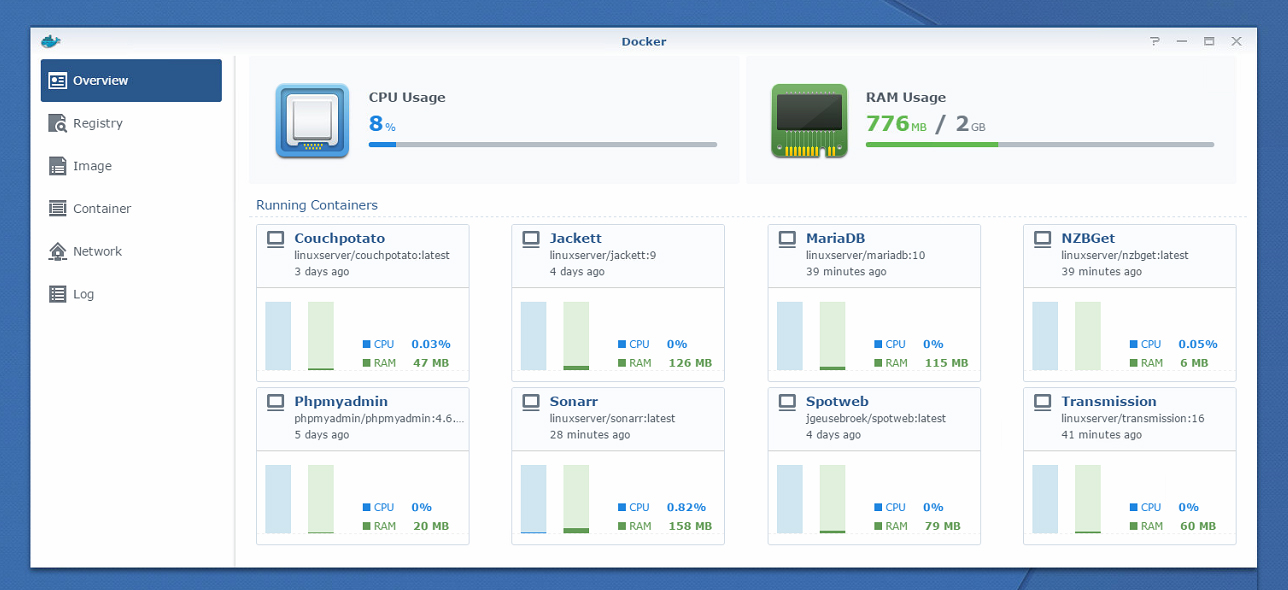Click the linuxserver/couchpotato:latest image name
Screen dimensions: 1288x590
pyautogui.click(x=372, y=255)
